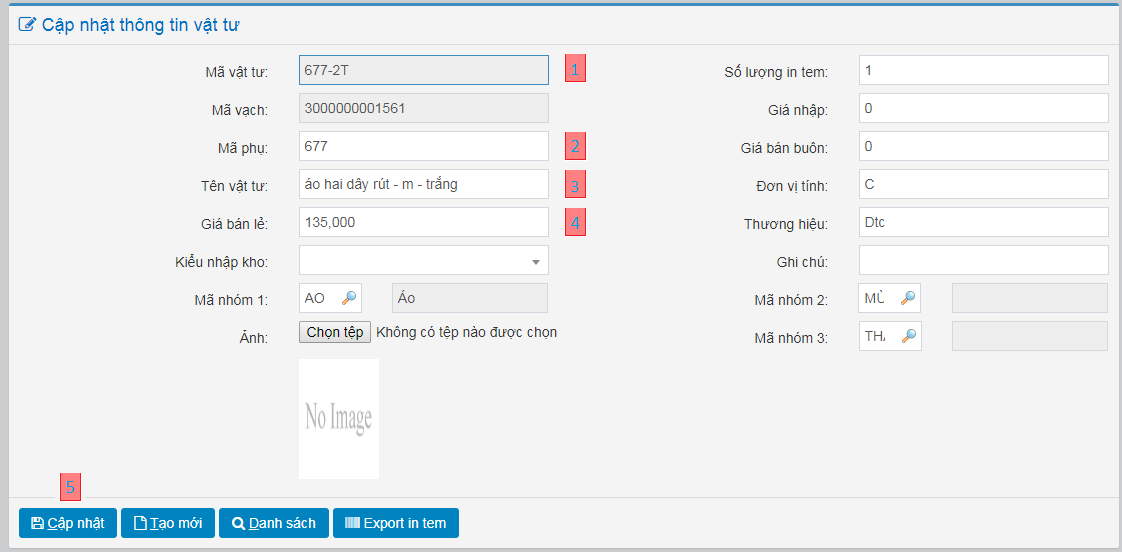Click Export in tem barcode button

(x=396, y=523)
